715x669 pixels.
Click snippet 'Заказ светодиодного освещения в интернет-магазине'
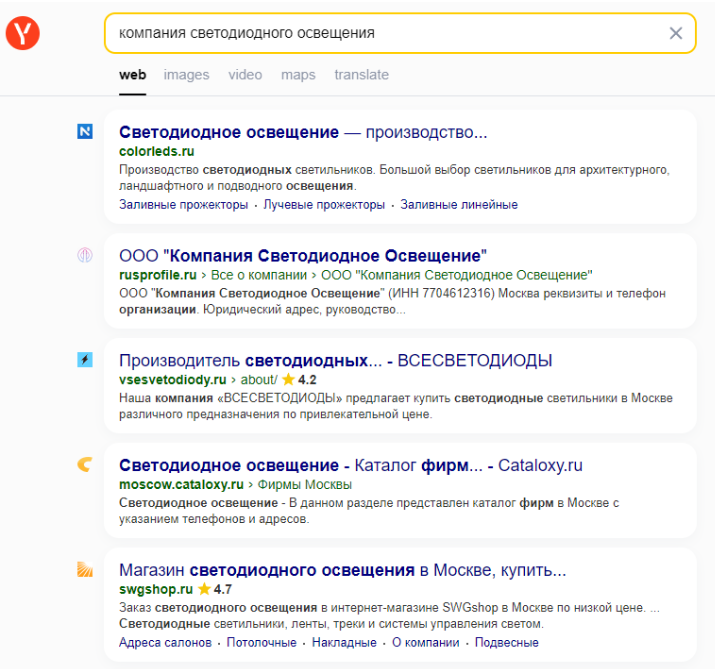(x=279, y=608)
